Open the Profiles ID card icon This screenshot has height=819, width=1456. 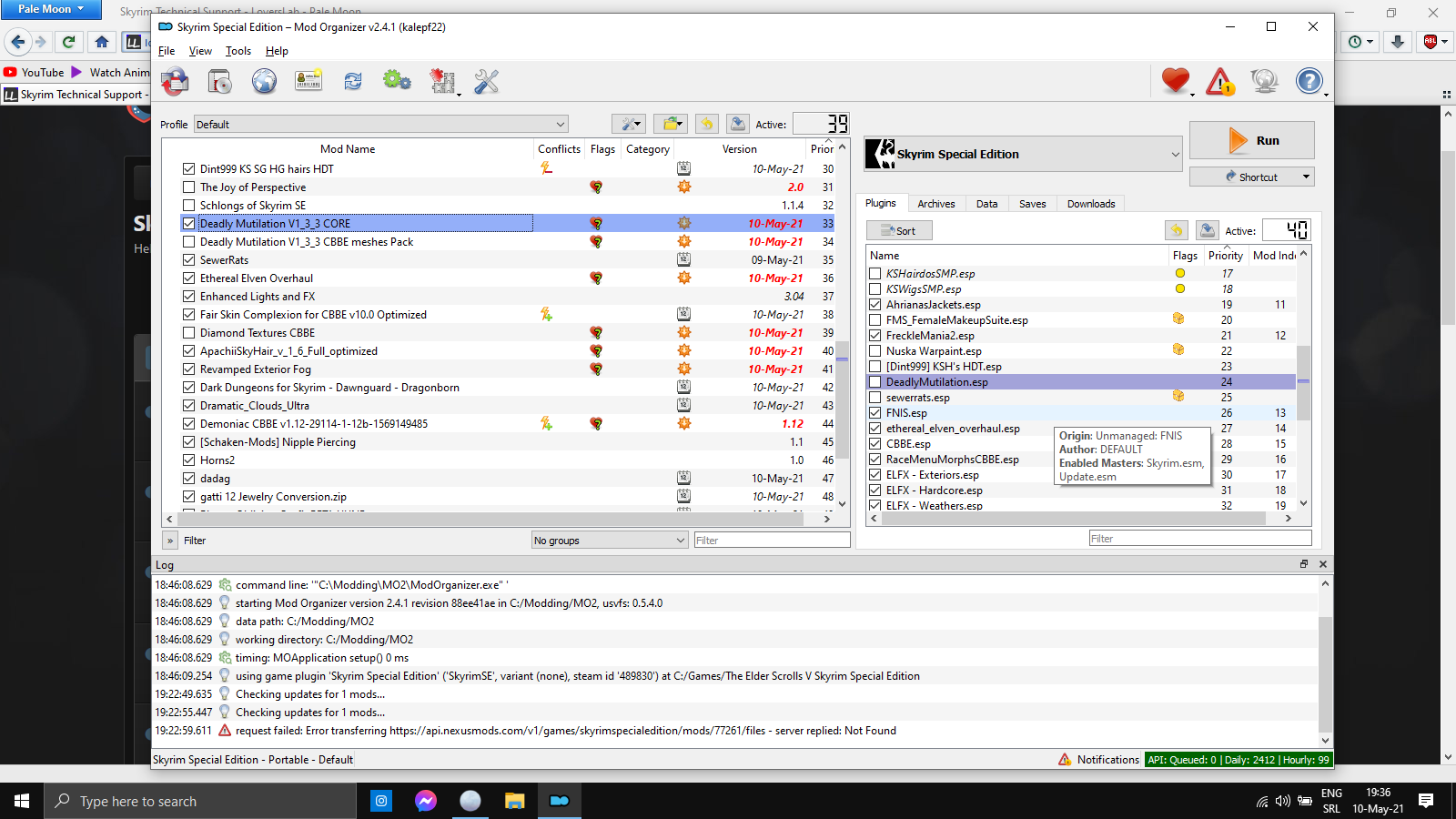[x=308, y=82]
